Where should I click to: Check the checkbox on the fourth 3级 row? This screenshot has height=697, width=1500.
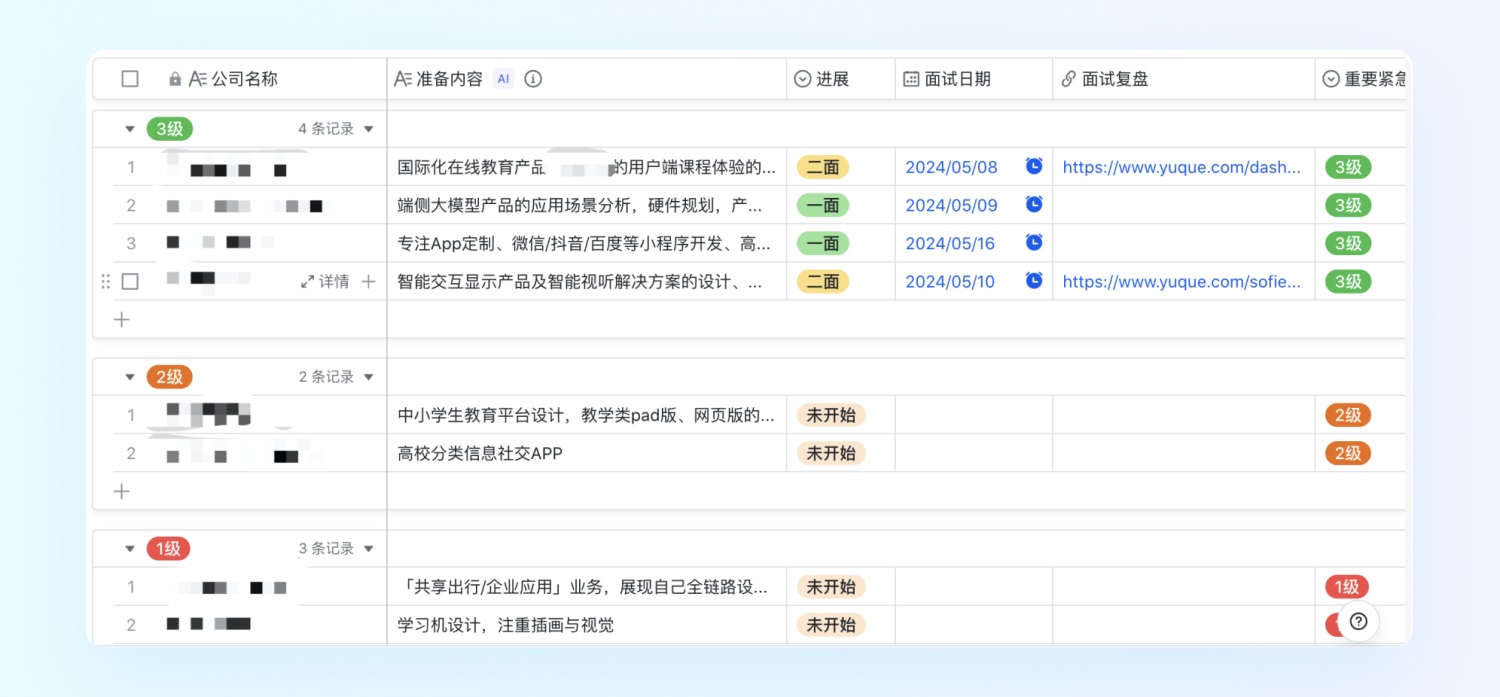pos(129,281)
